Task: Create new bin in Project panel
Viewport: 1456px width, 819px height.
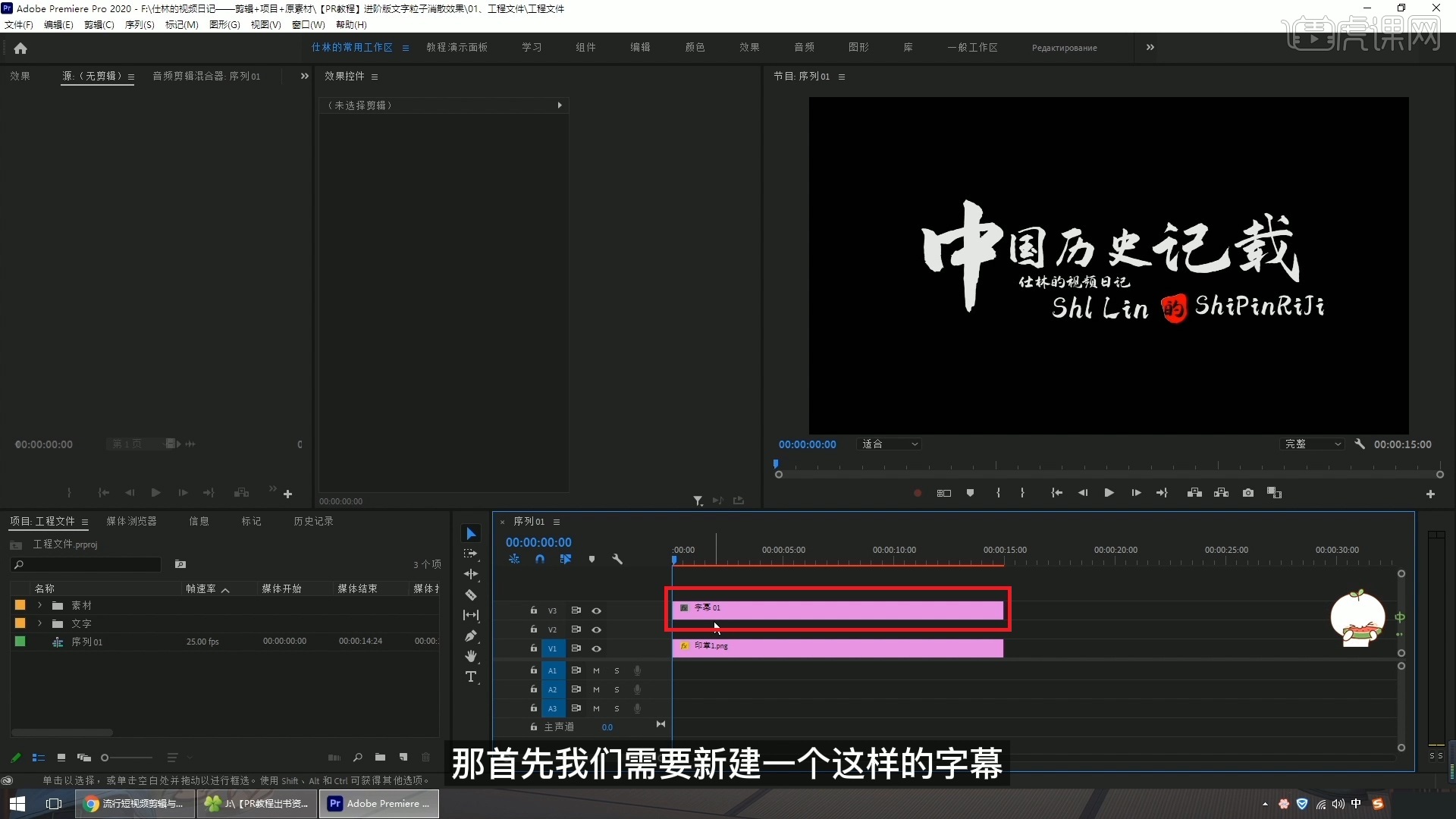Action: 380,757
